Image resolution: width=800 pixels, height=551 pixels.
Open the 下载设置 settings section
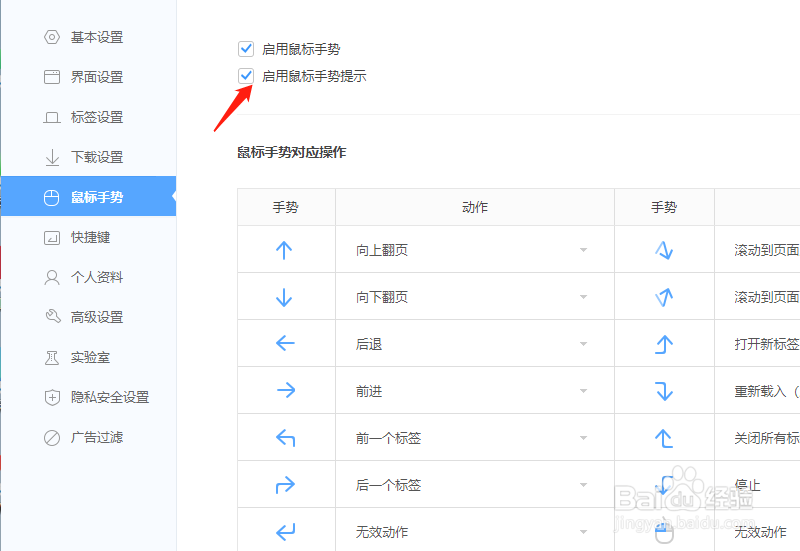89,157
